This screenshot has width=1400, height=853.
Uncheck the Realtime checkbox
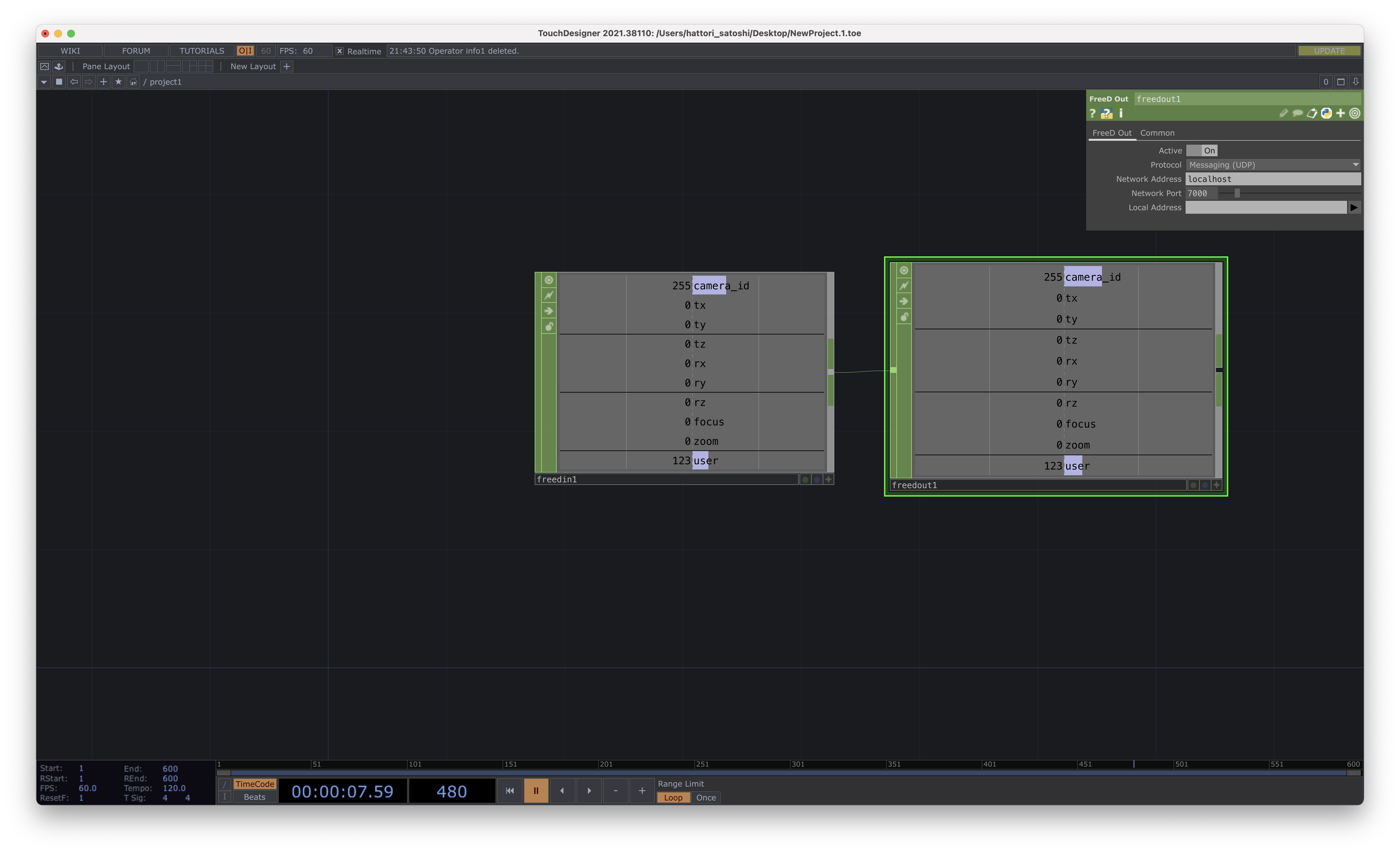(340, 51)
